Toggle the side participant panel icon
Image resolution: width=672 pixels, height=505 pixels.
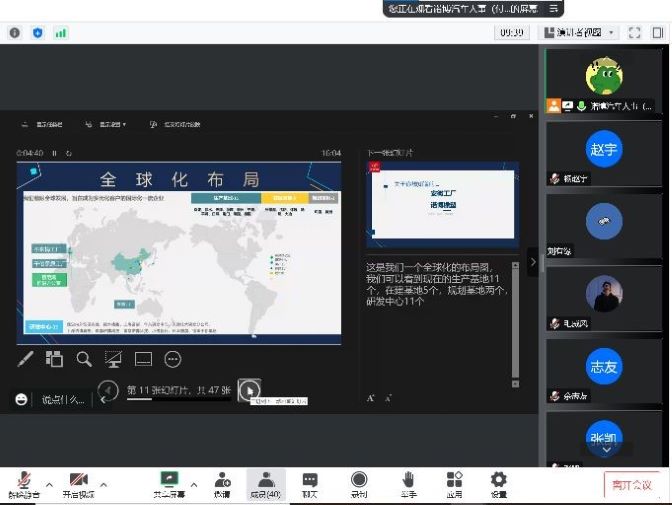tap(658, 32)
